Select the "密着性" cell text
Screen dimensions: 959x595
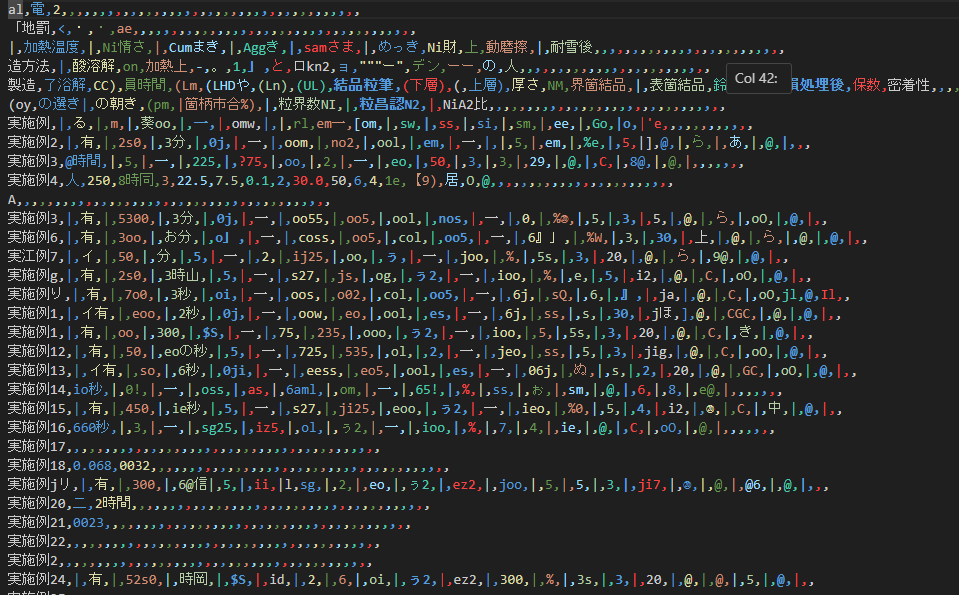[909, 85]
